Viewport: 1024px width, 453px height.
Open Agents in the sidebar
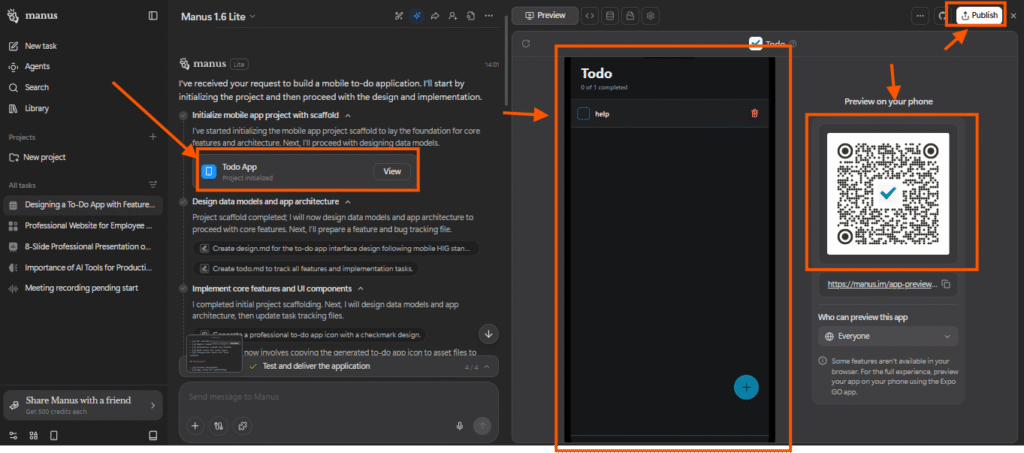pos(37,67)
